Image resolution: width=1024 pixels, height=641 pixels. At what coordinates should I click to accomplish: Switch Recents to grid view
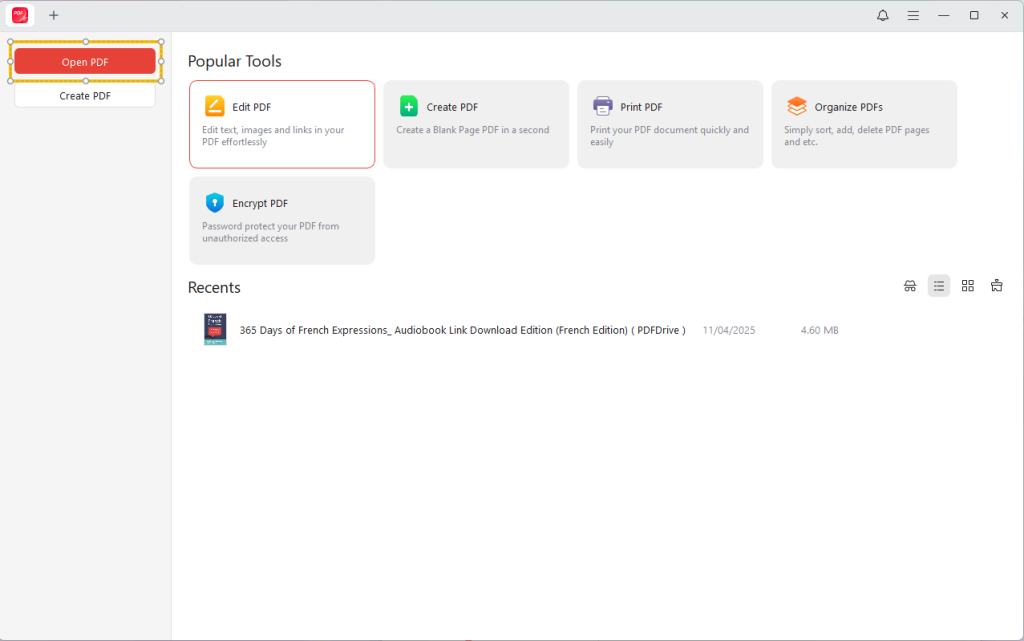click(968, 286)
